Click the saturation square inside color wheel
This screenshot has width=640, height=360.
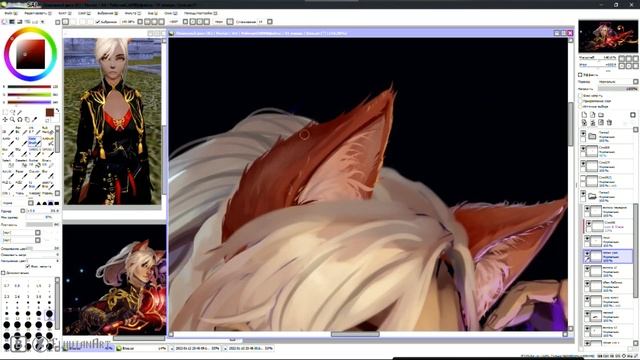(31, 54)
